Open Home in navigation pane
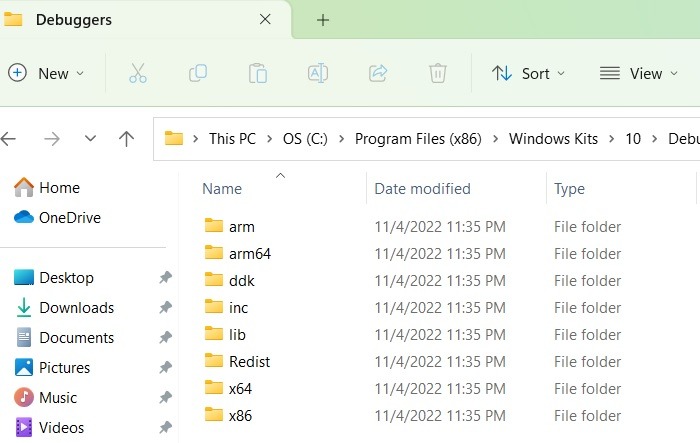Screen dimensions: 700x443 tap(47, 188)
